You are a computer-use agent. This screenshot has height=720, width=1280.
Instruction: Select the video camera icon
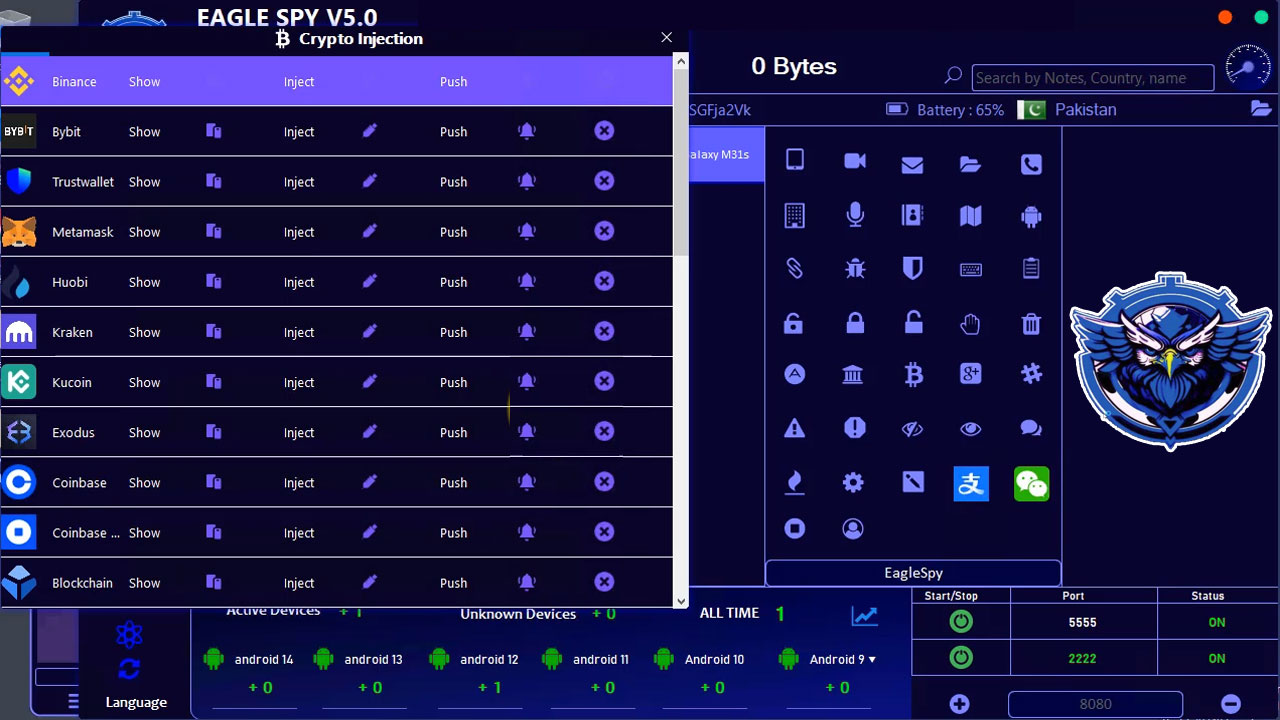coord(854,160)
